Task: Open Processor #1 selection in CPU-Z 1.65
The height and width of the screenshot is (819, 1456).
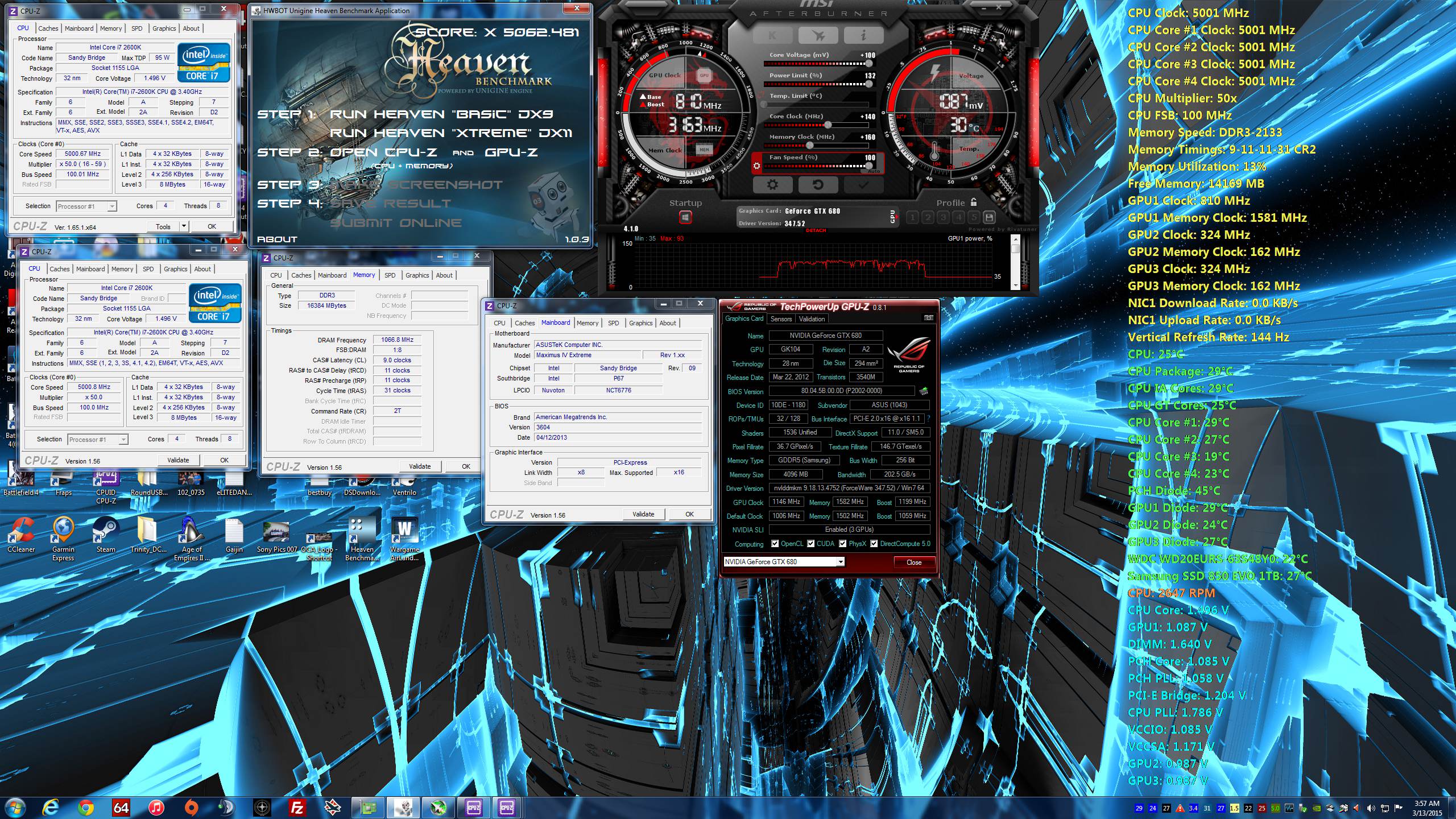Action: click(x=86, y=206)
